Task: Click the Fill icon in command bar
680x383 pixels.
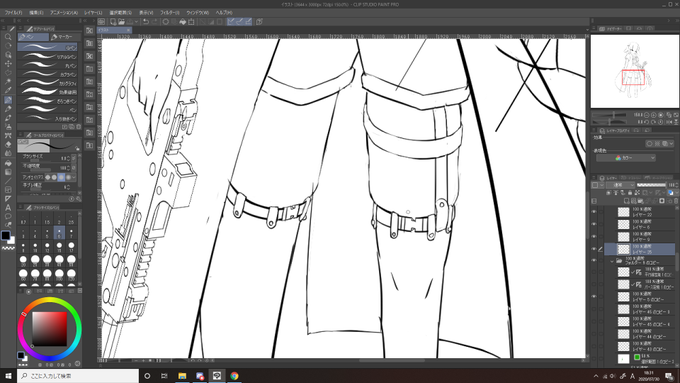Action: point(183,21)
